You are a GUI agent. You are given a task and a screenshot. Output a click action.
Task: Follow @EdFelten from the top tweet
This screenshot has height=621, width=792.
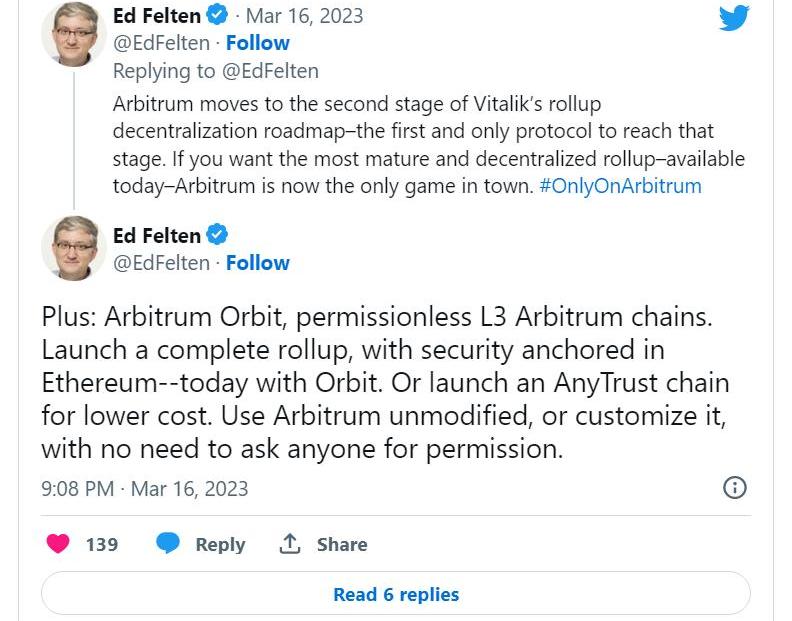pos(257,43)
